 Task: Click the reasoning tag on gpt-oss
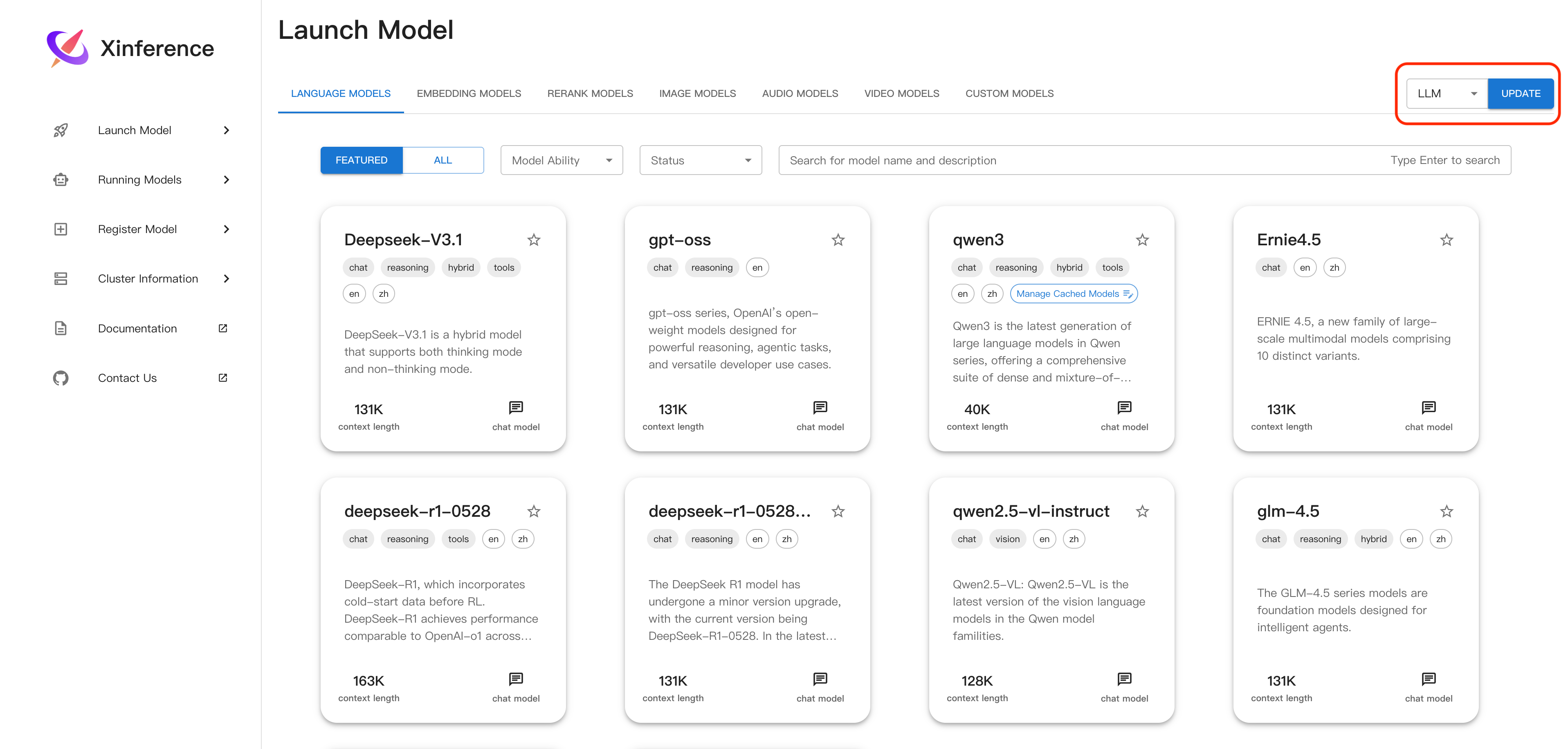(712, 268)
